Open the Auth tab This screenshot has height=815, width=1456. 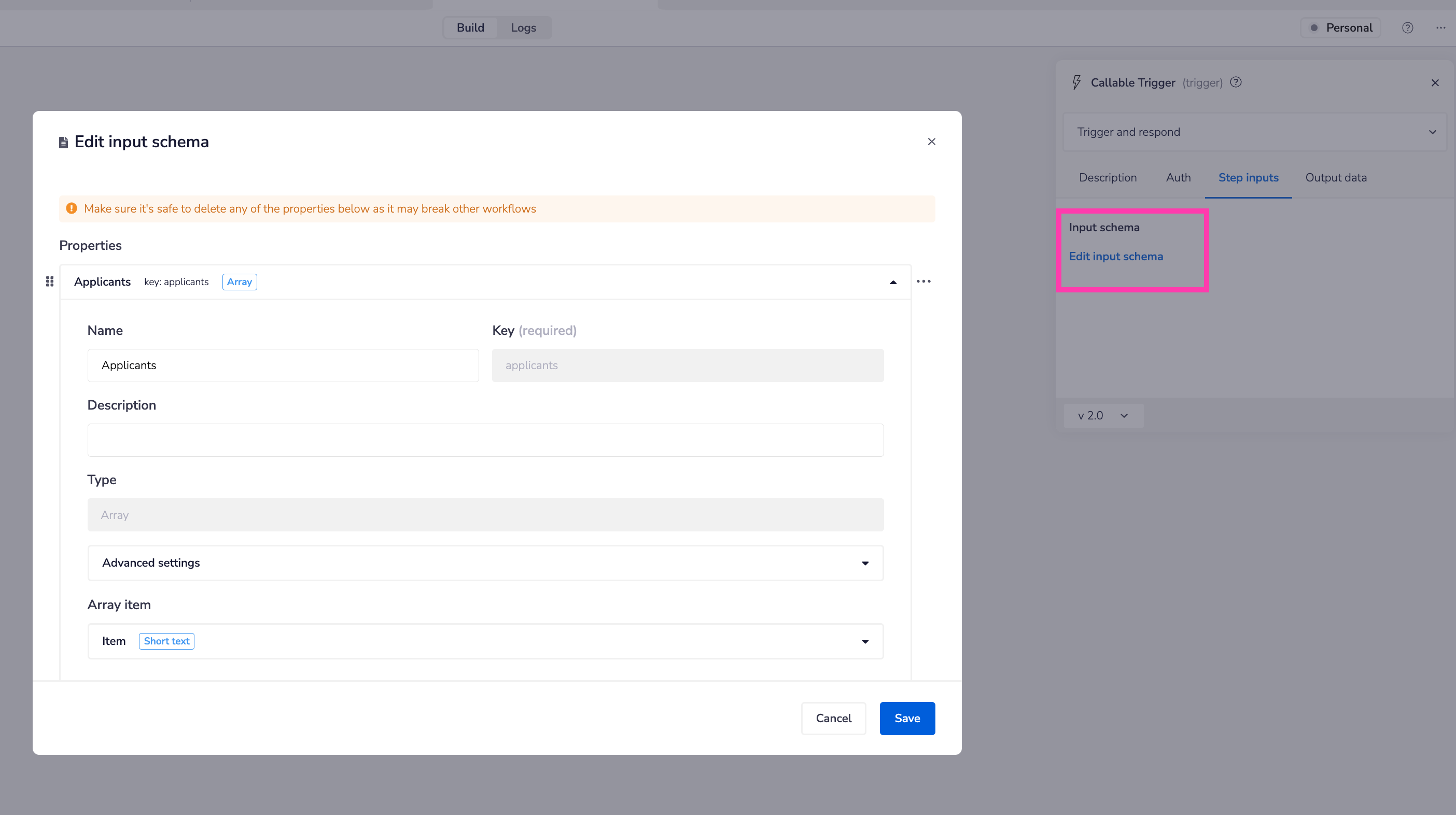coord(1178,177)
